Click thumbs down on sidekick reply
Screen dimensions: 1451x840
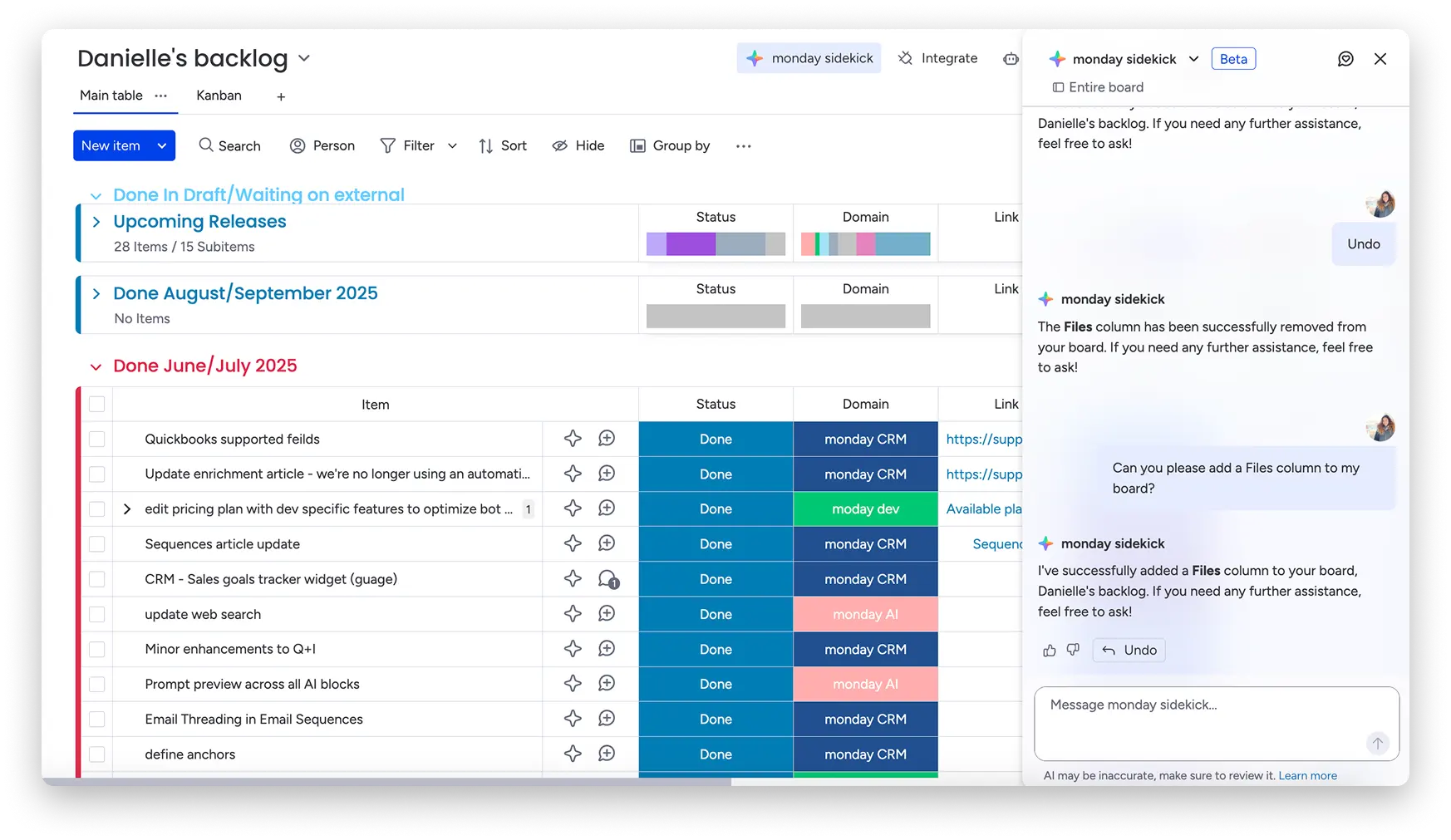[x=1073, y=650]
